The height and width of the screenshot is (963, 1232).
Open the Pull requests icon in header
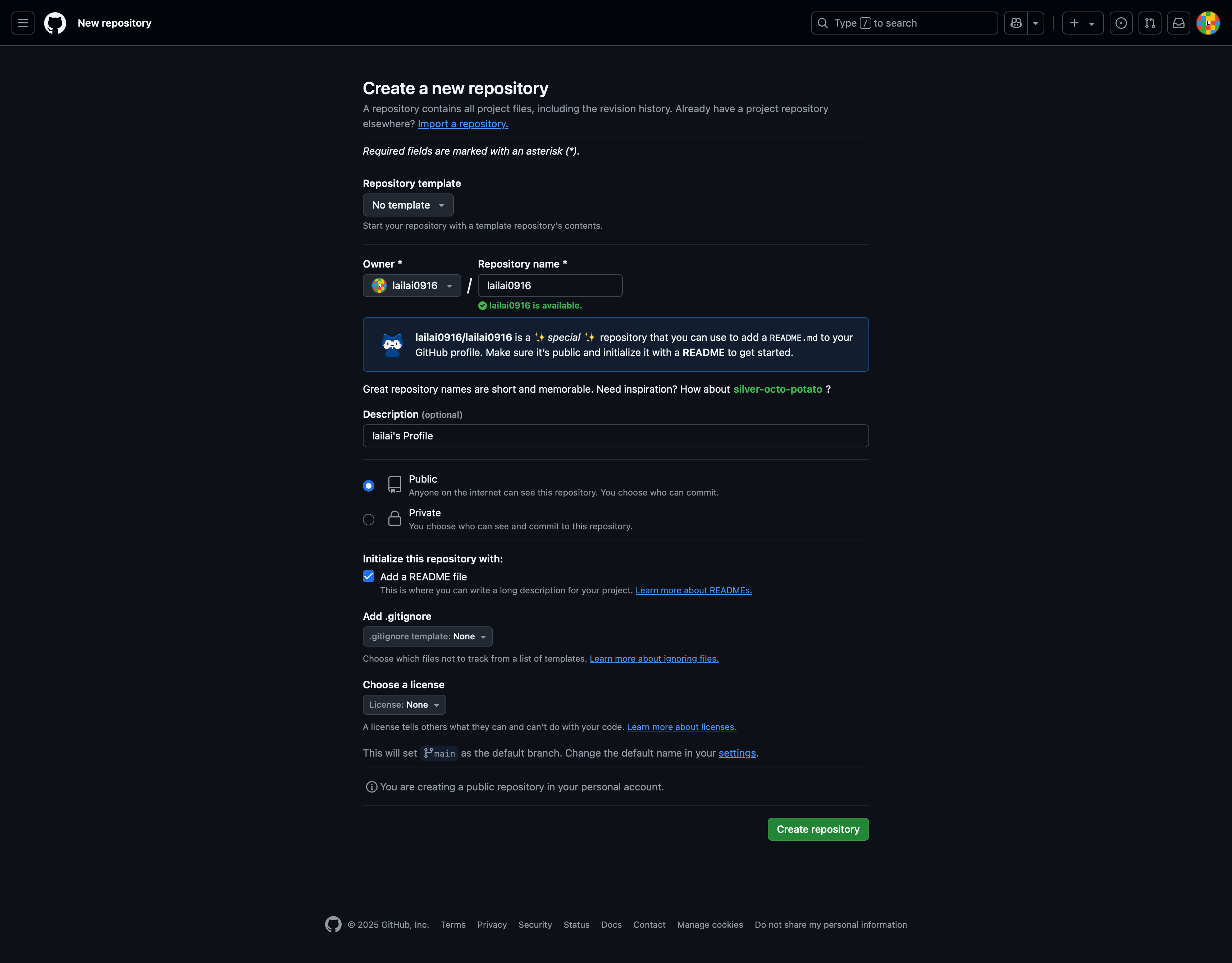(x=1150, y=23)
